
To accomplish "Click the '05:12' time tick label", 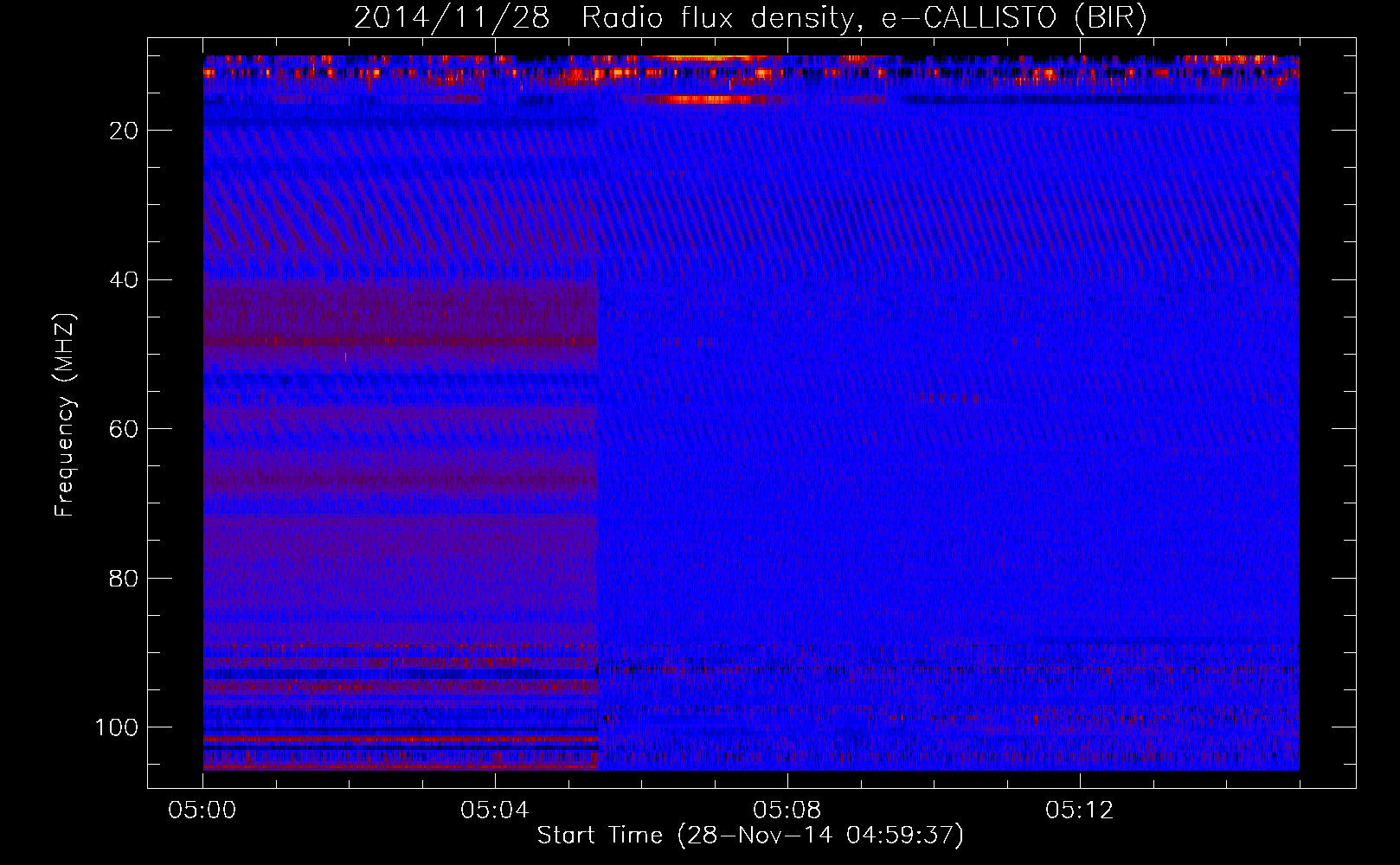I will click(x=1080, y=811).
